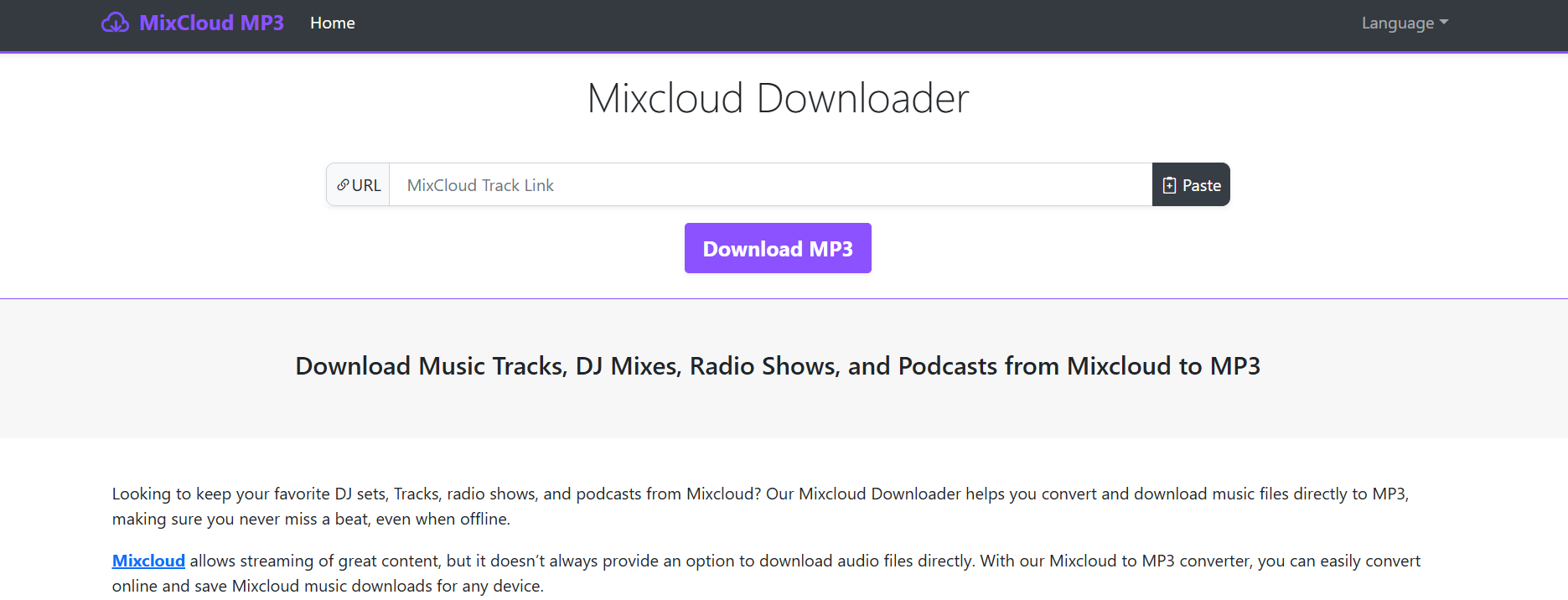Screen dimensions: 1568x600
Task: Click the clipboard icon on Paste button
Action: click(x=1169, y=185)
